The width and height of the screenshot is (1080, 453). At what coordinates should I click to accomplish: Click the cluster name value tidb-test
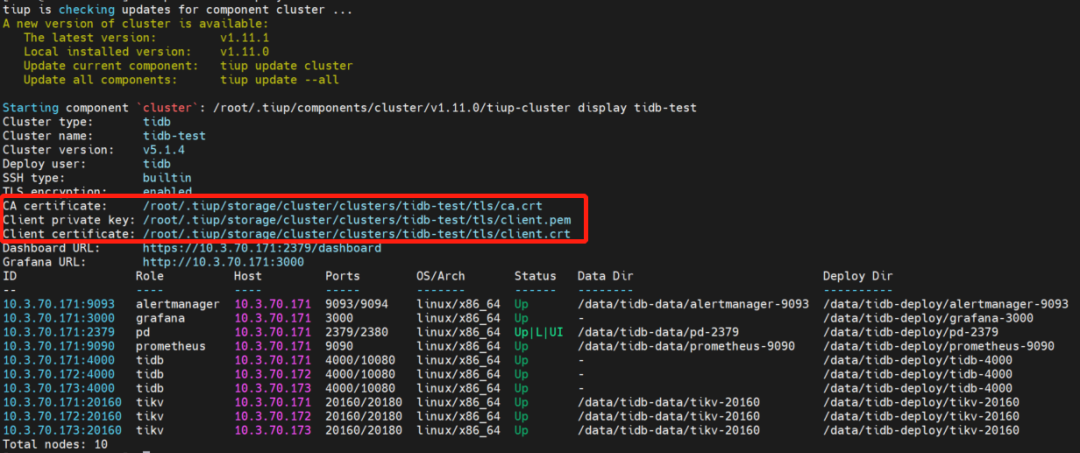coord(174,136)
